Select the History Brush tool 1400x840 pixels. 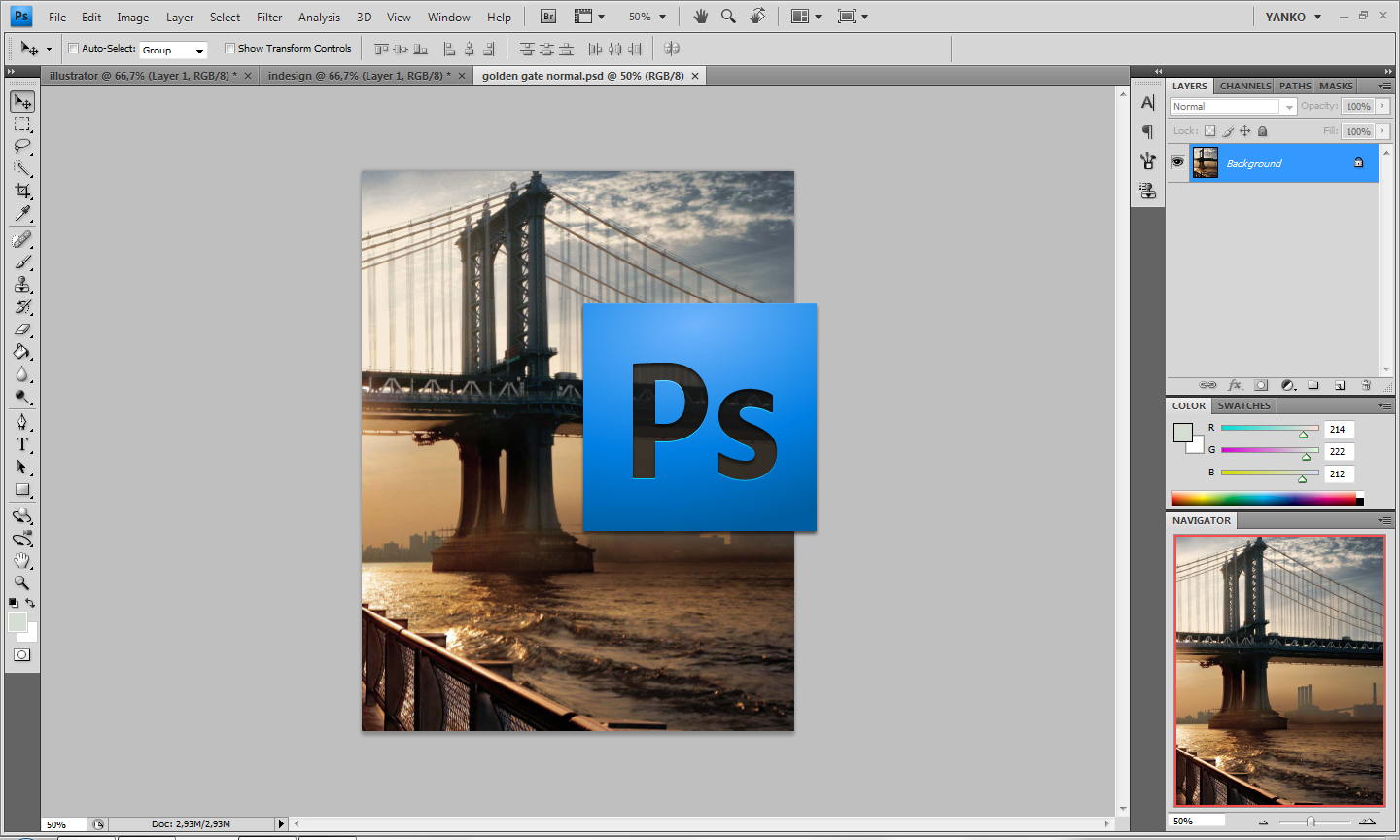[22, 306]
